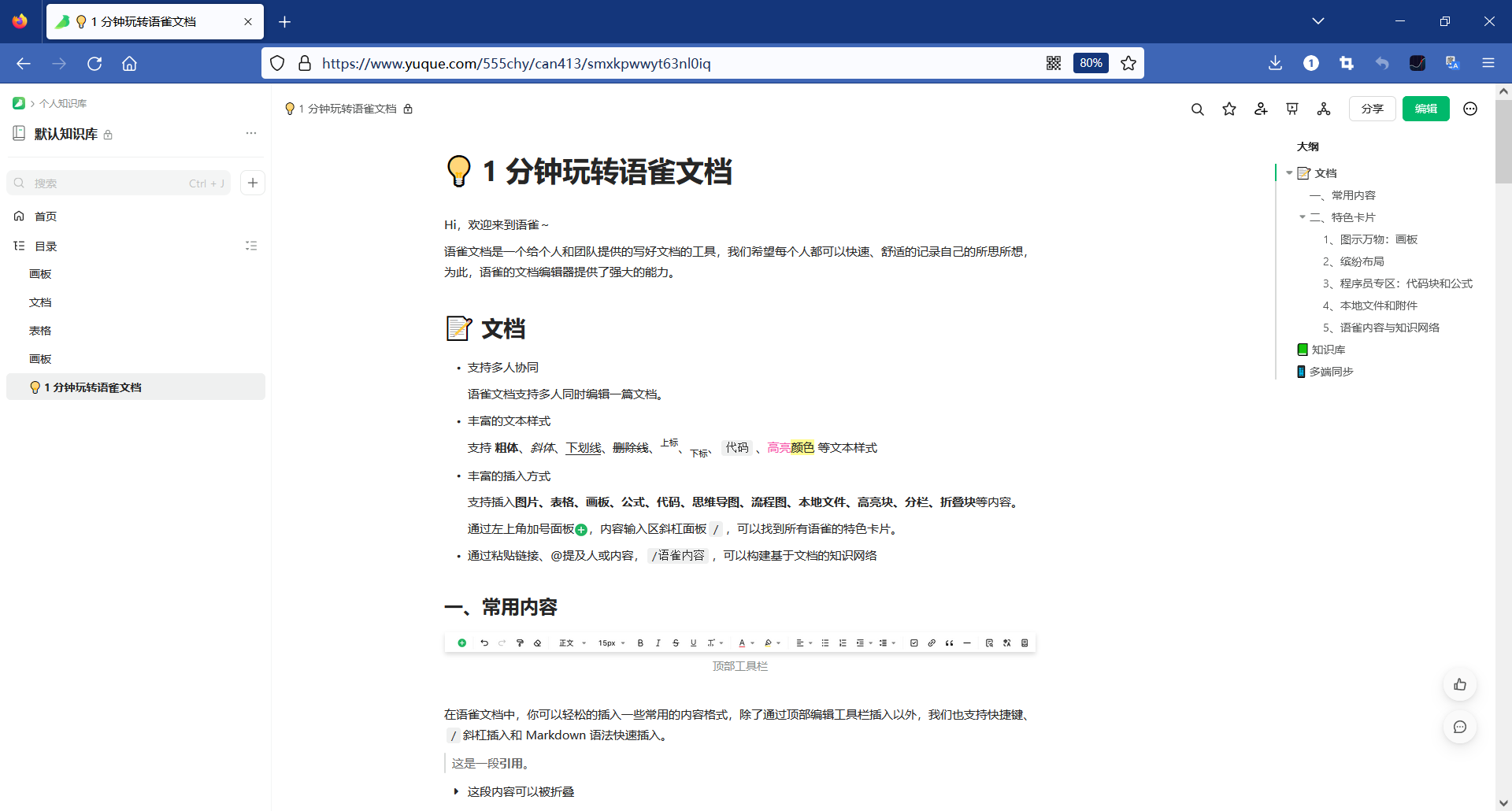
Task: Go to 多端同步 in the outline
Action: (1331, 372)
